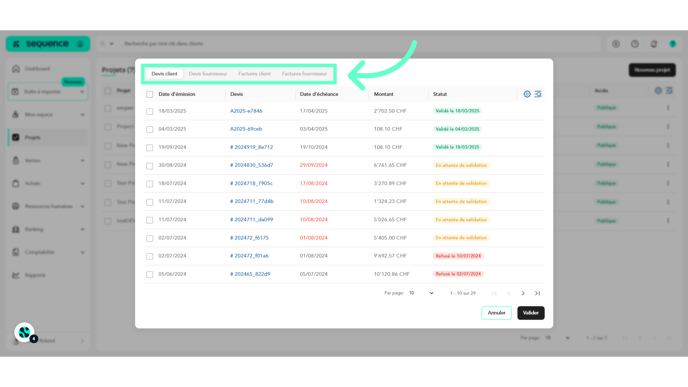Open settings gear in the Projets table header

[658, 90]
